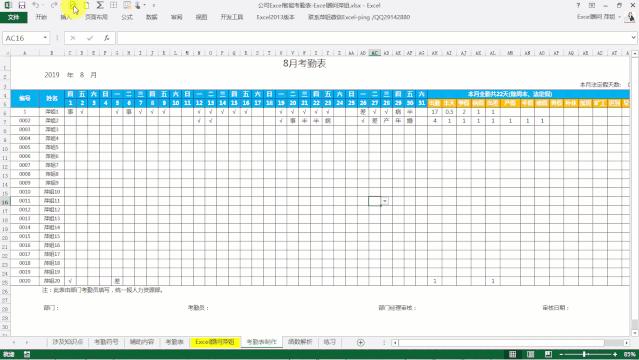The height and width of the screenshot is (360, 639).
Task: Add a new sheet with the plus button
Action: coord(361,342)
